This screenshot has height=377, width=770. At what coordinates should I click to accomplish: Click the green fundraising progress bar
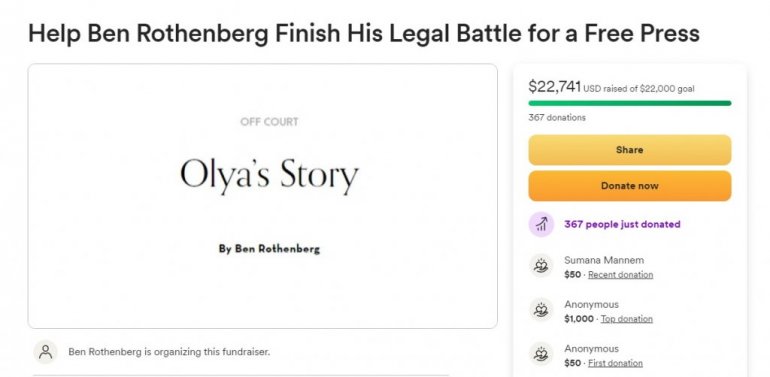click(630, 103)
